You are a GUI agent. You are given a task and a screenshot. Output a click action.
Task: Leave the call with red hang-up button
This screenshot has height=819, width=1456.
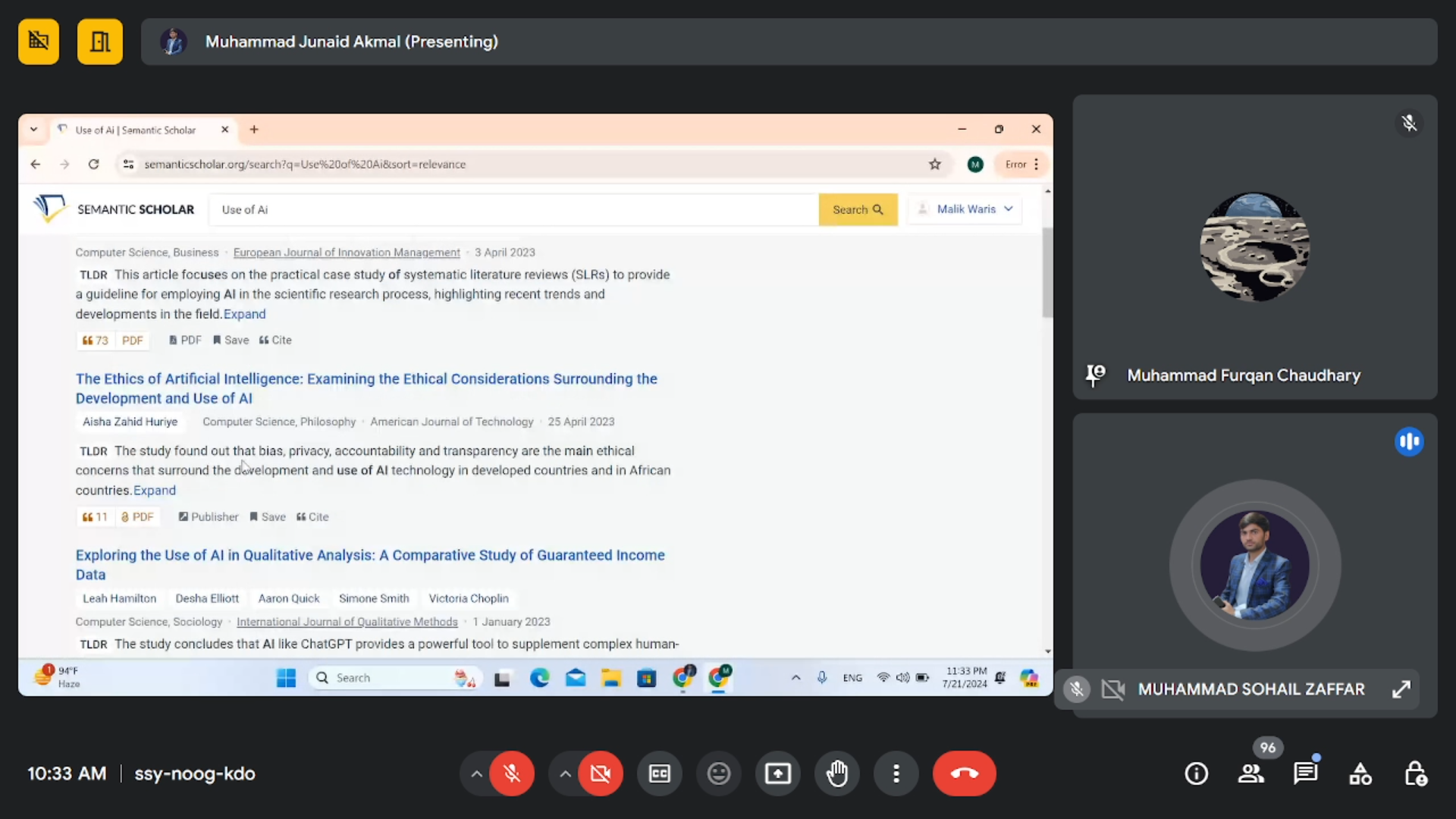click(x=964, y=773)
